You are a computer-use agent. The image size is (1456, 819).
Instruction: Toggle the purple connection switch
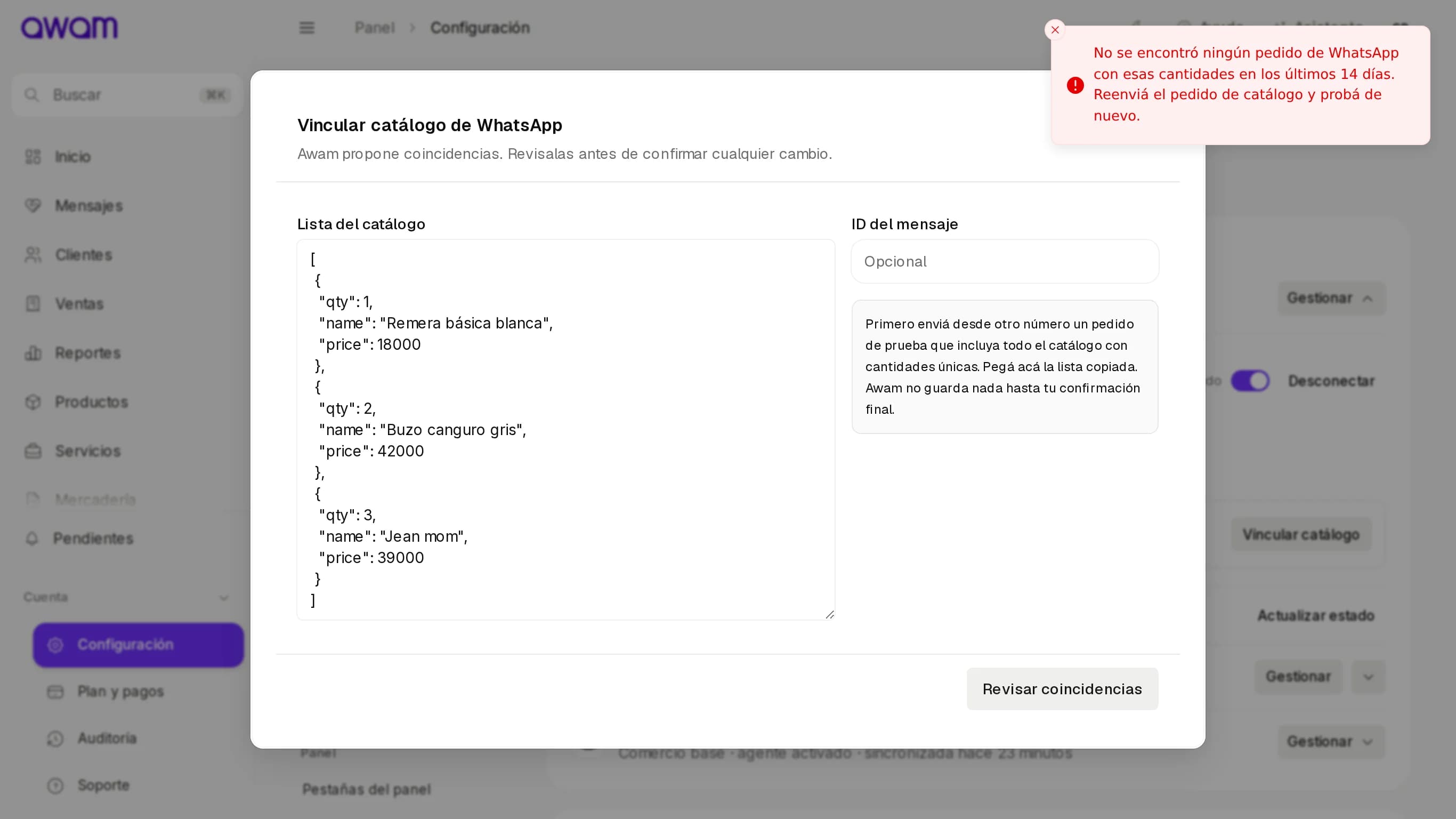[1250, 381]
